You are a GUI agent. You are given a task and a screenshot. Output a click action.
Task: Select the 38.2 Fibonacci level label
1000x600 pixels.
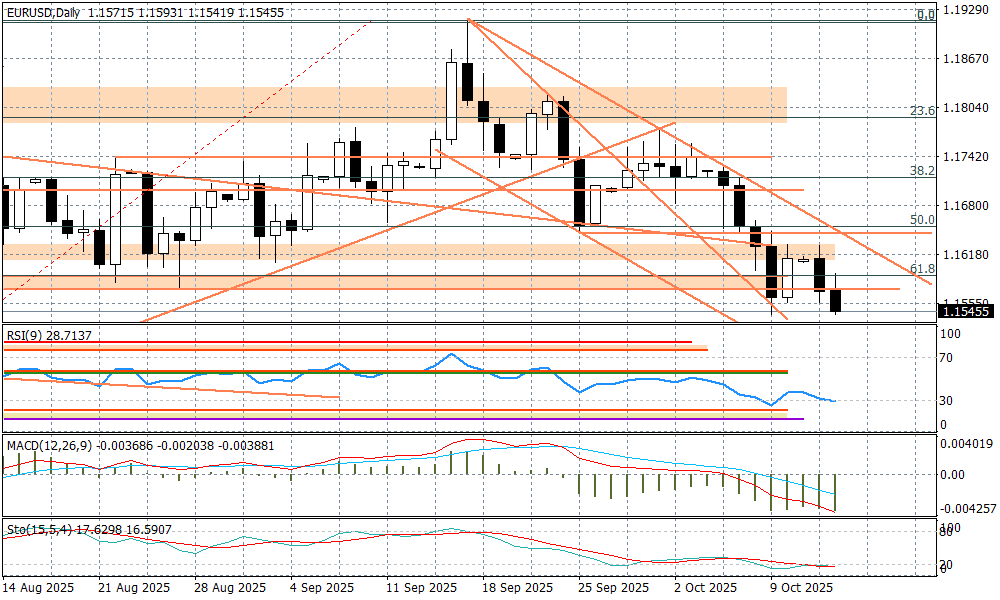point(923,171)
